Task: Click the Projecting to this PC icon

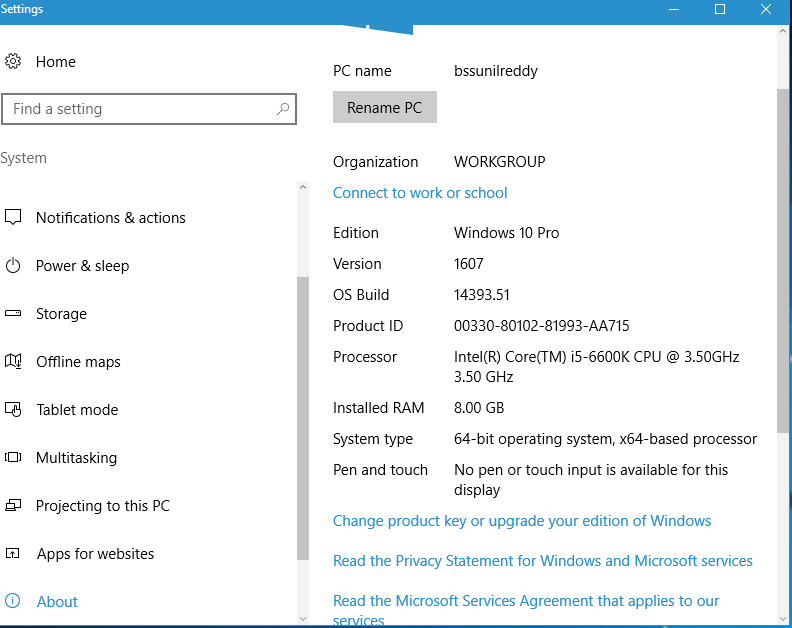Action: 13,505
